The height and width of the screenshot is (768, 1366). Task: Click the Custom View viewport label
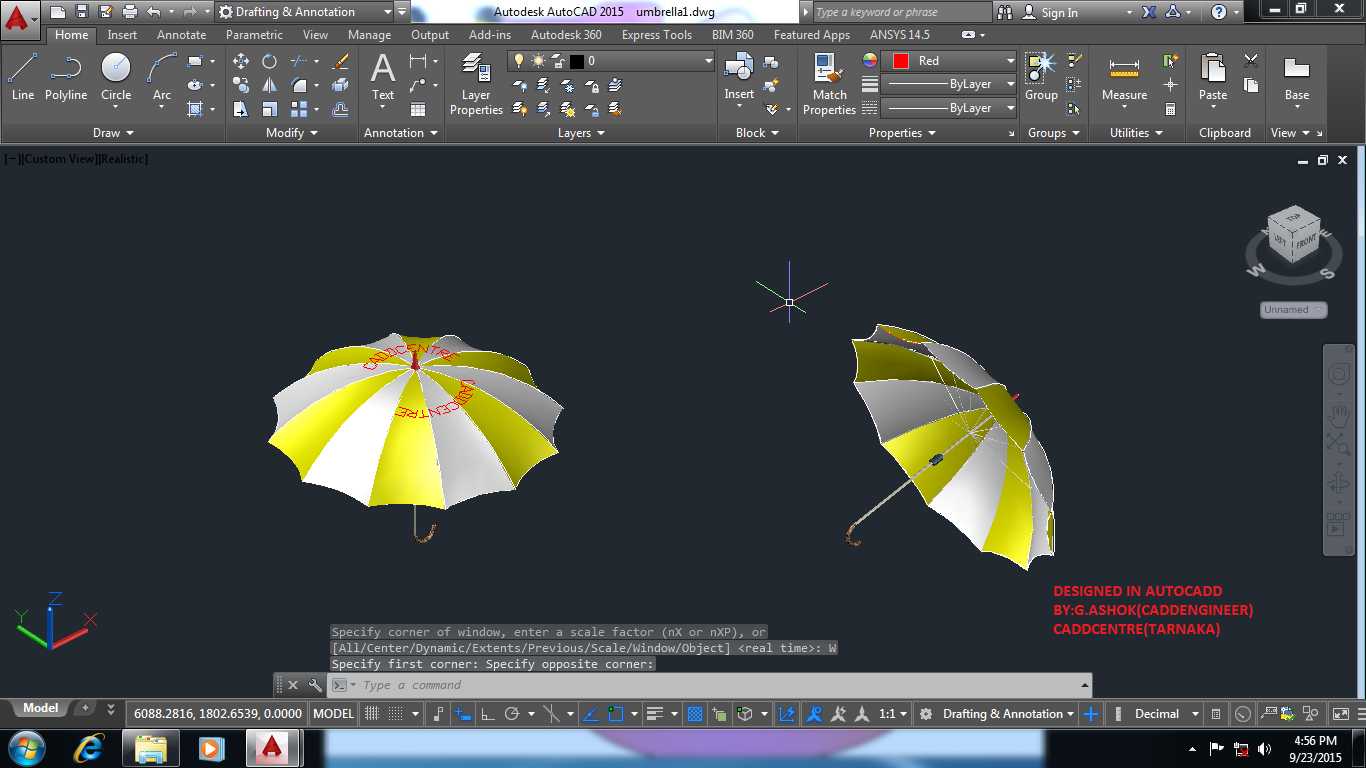coord(58,159)
